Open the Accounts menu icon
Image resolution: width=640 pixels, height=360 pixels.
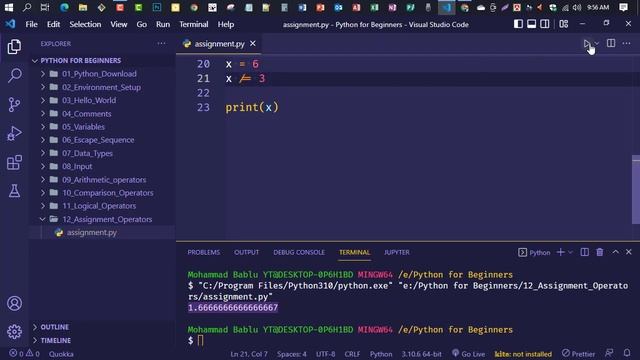pyautogui.click(x=14, y=303)
